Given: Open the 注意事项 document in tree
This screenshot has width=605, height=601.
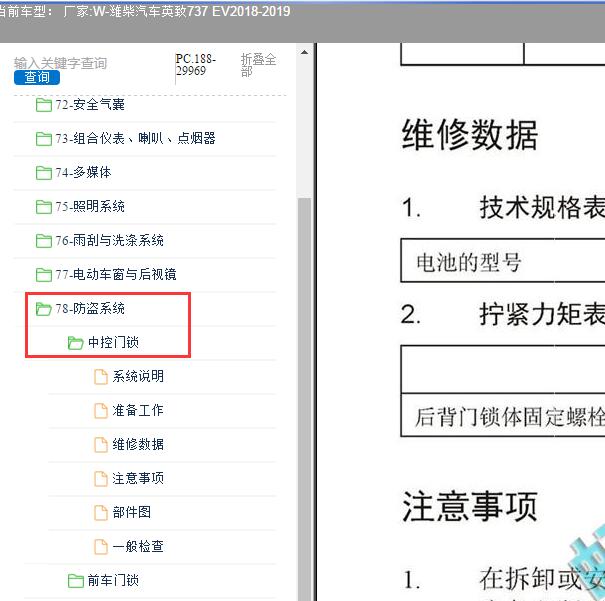Looking at the screenshot, I should (138, 478).
